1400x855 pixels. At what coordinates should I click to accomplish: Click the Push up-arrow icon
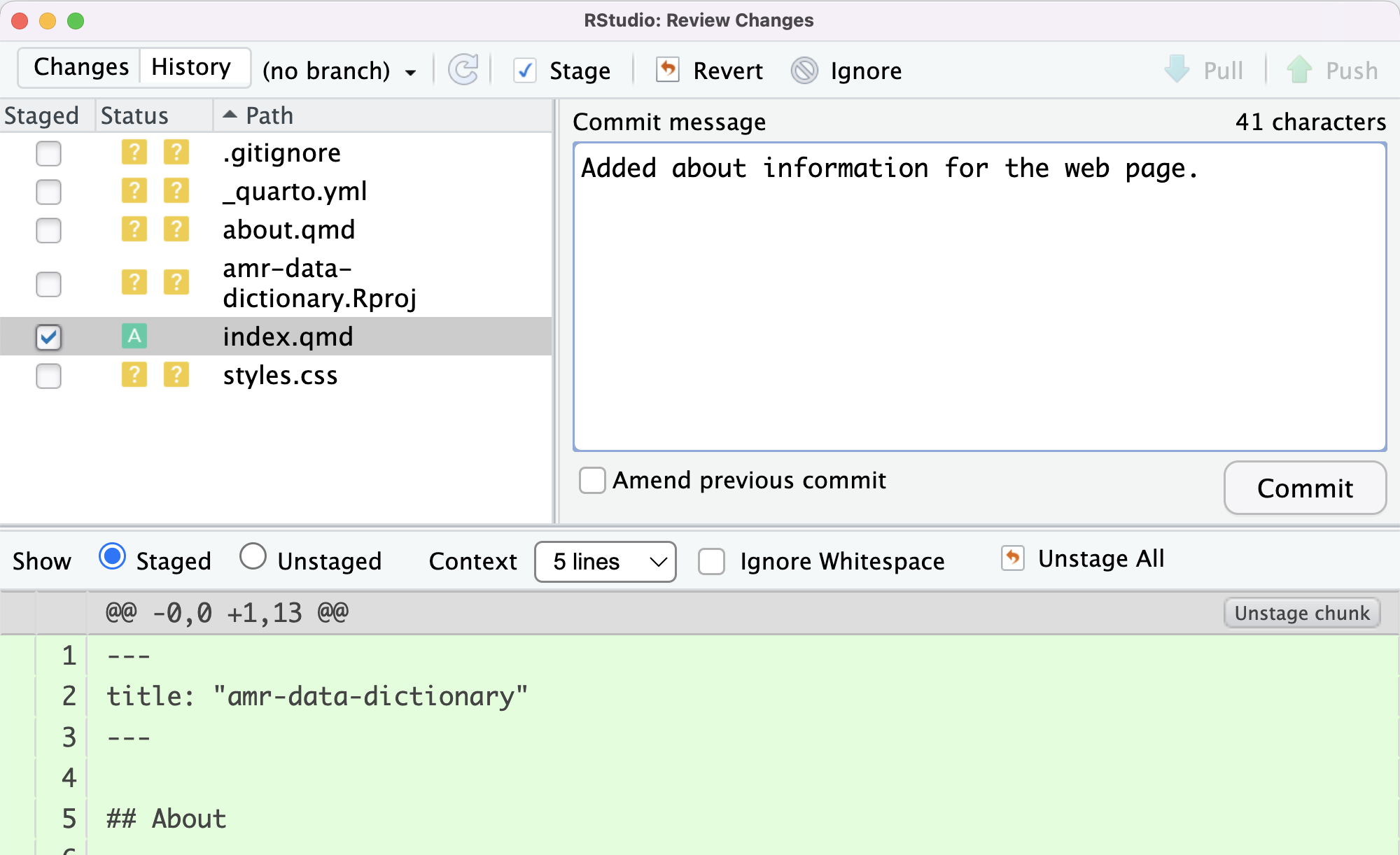(x=1299, y=70)
